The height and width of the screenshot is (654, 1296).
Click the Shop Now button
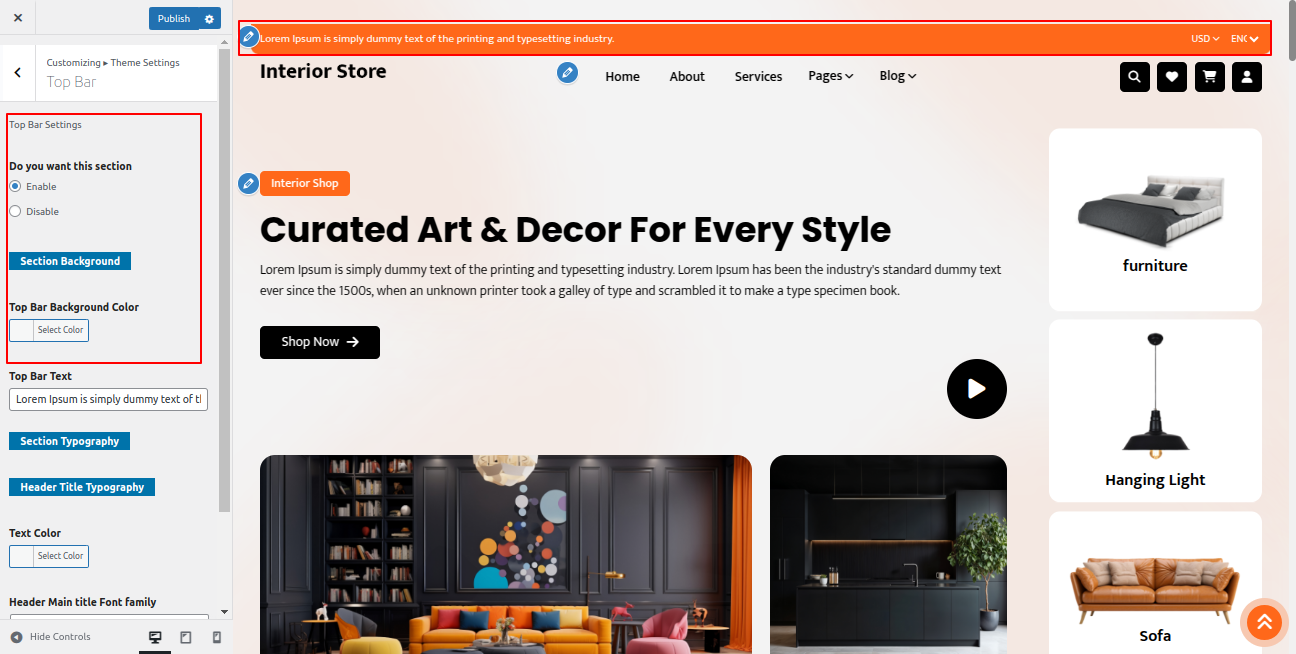(x=320, y=342)
